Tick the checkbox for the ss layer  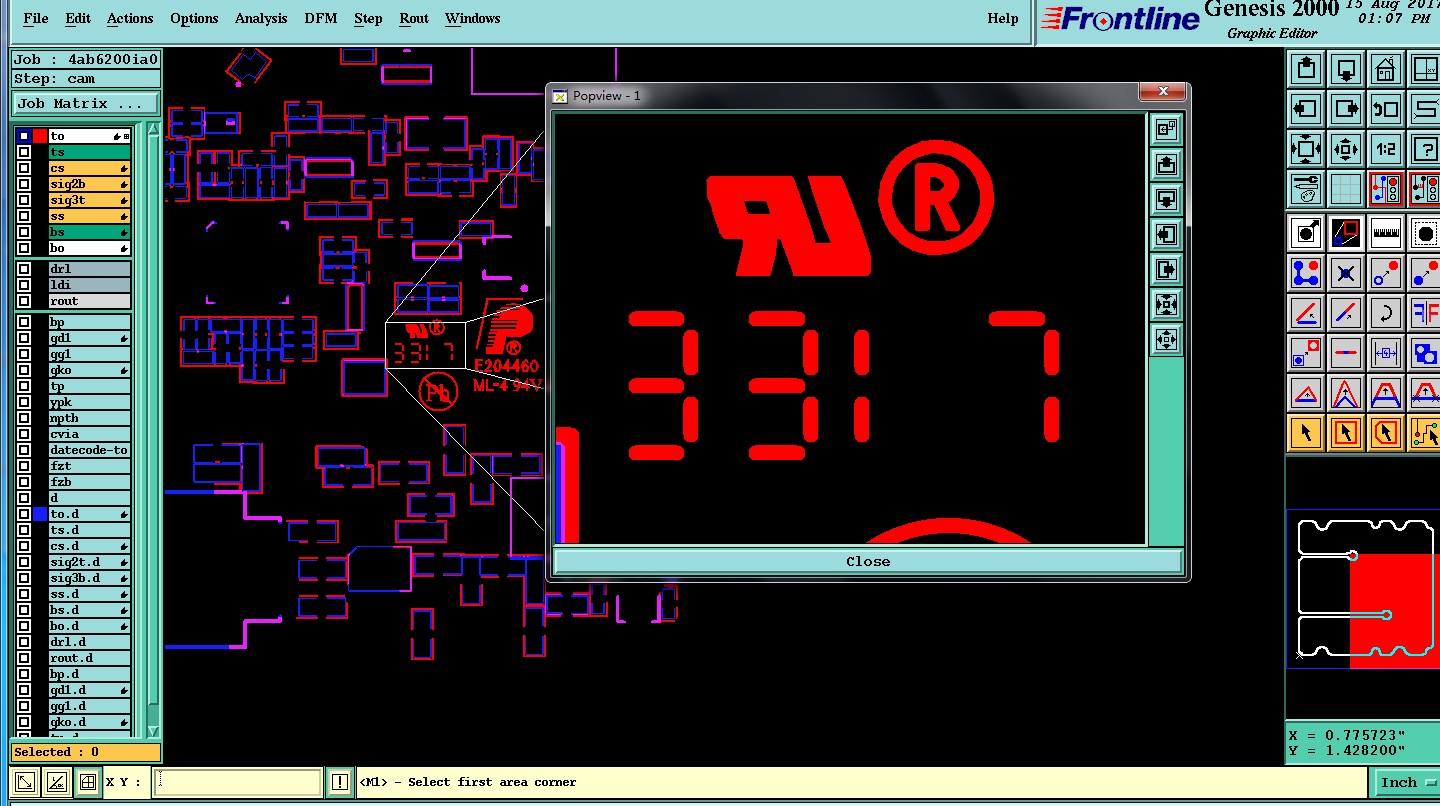24,216
